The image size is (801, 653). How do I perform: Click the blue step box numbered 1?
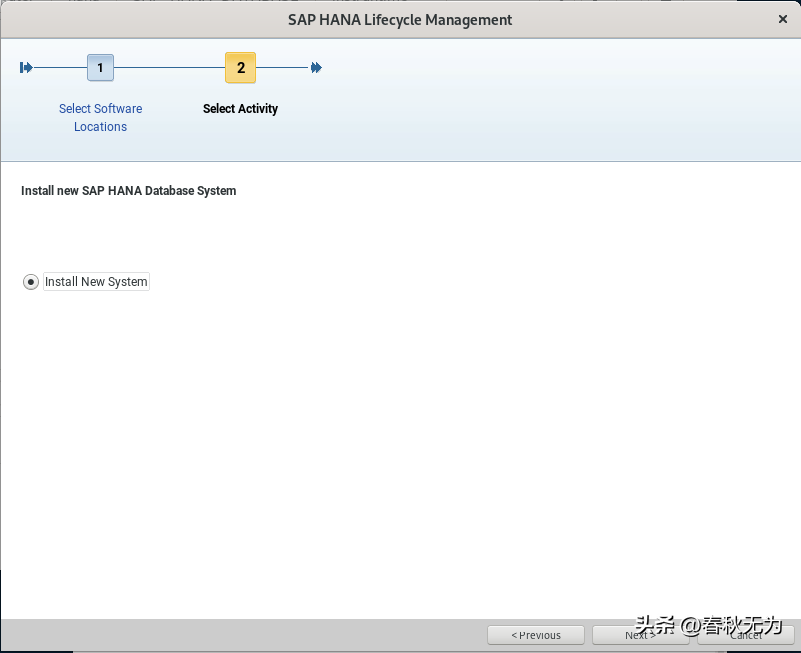coord(100,67)
